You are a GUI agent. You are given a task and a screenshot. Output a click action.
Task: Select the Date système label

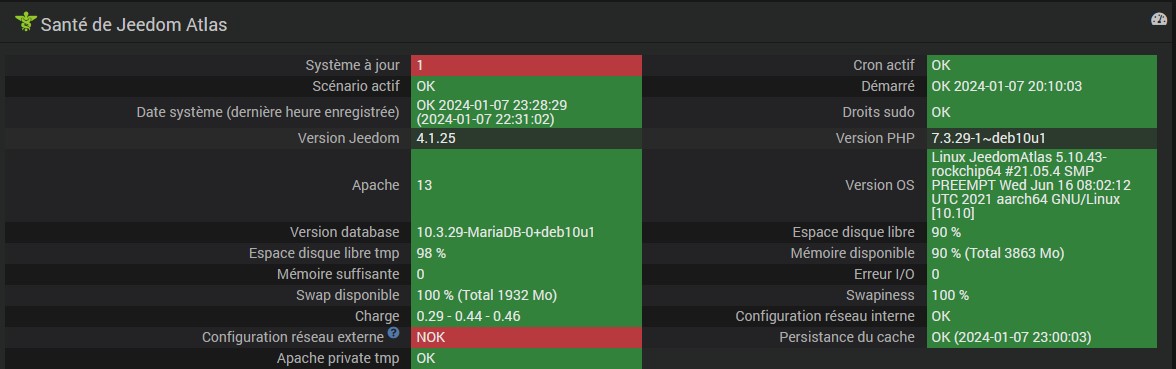pyautogui.click(x=268, y=112)
